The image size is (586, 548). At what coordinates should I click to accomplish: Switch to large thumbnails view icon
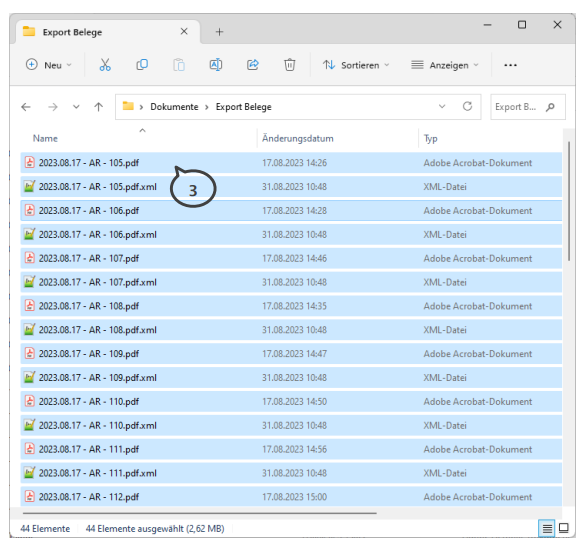click(x=564, y=528)
